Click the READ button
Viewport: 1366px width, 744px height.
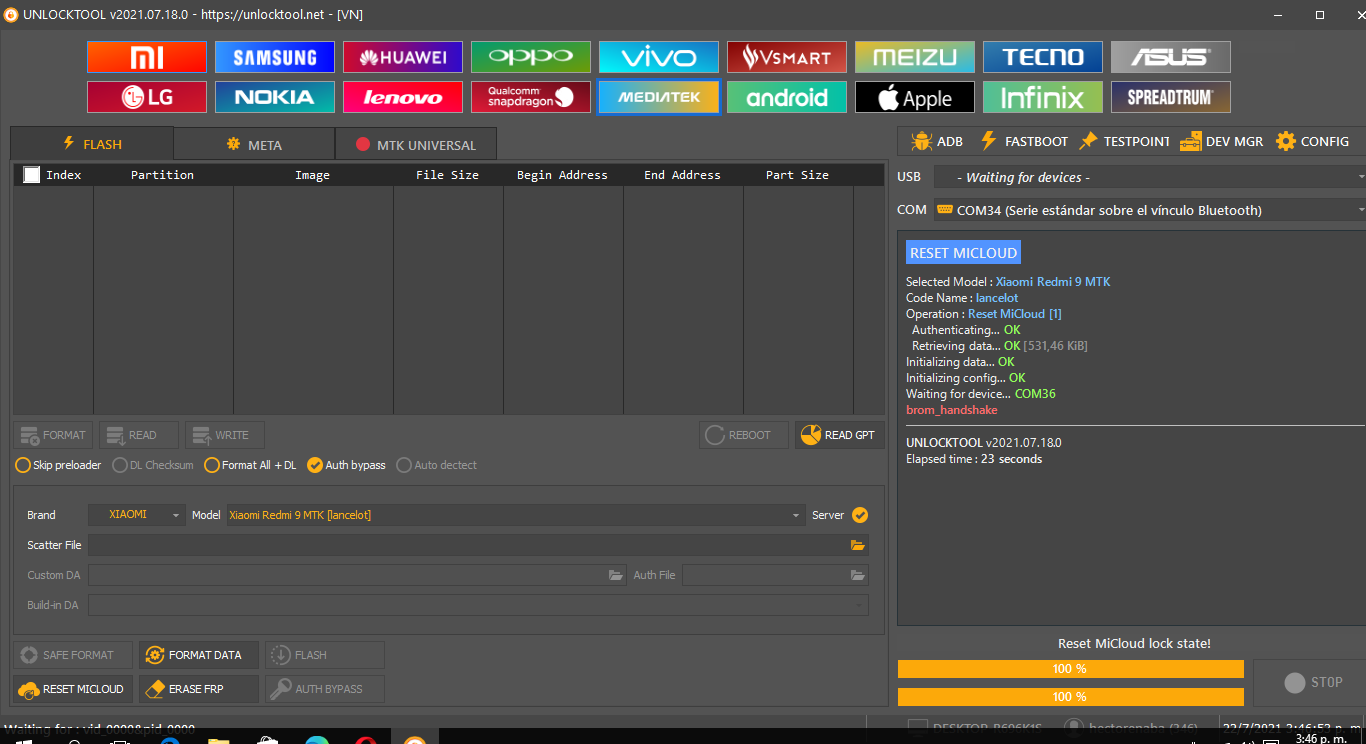click(x=139, y=435)
